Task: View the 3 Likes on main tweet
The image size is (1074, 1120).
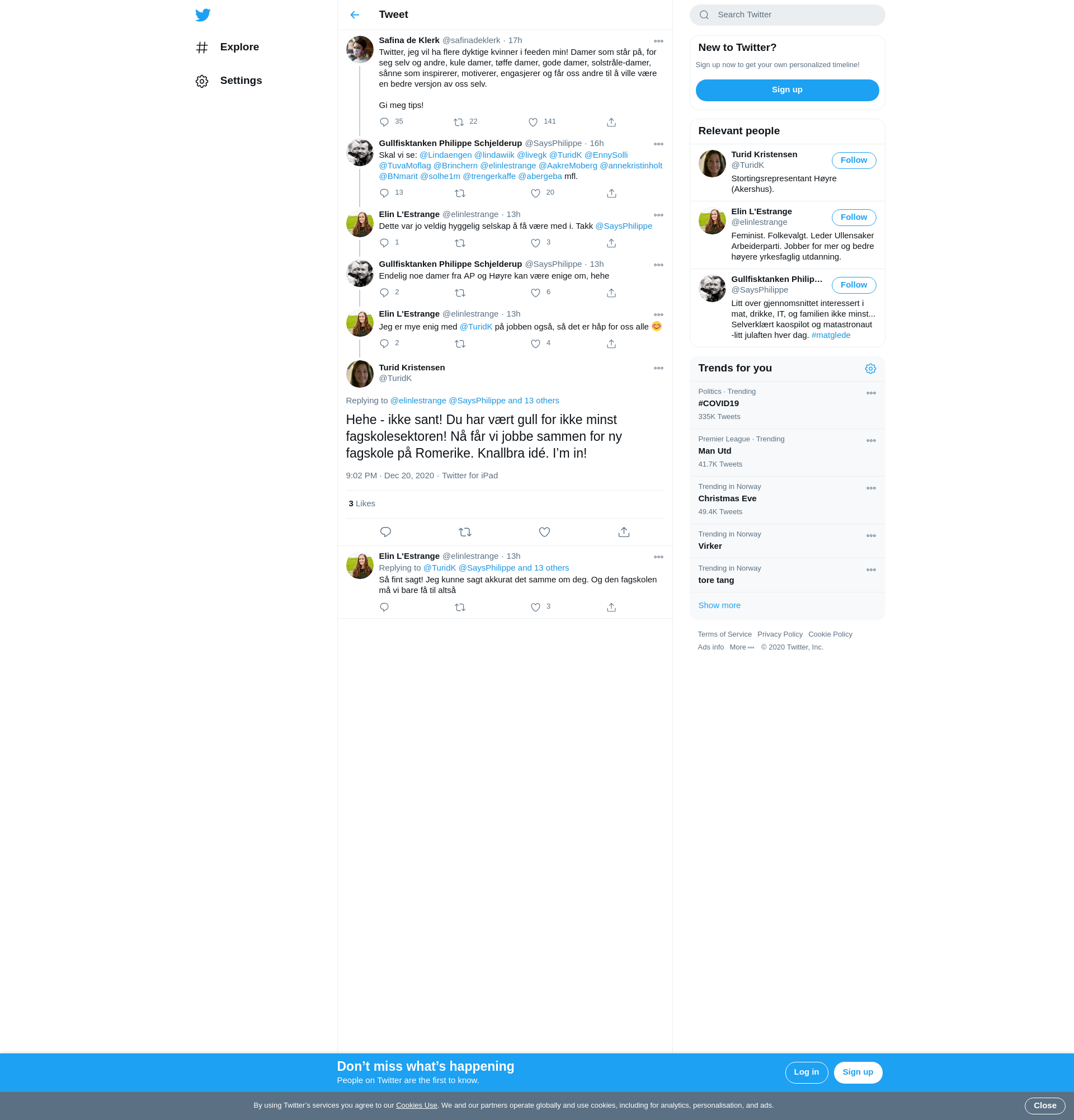Action: (x=361, y=503)
